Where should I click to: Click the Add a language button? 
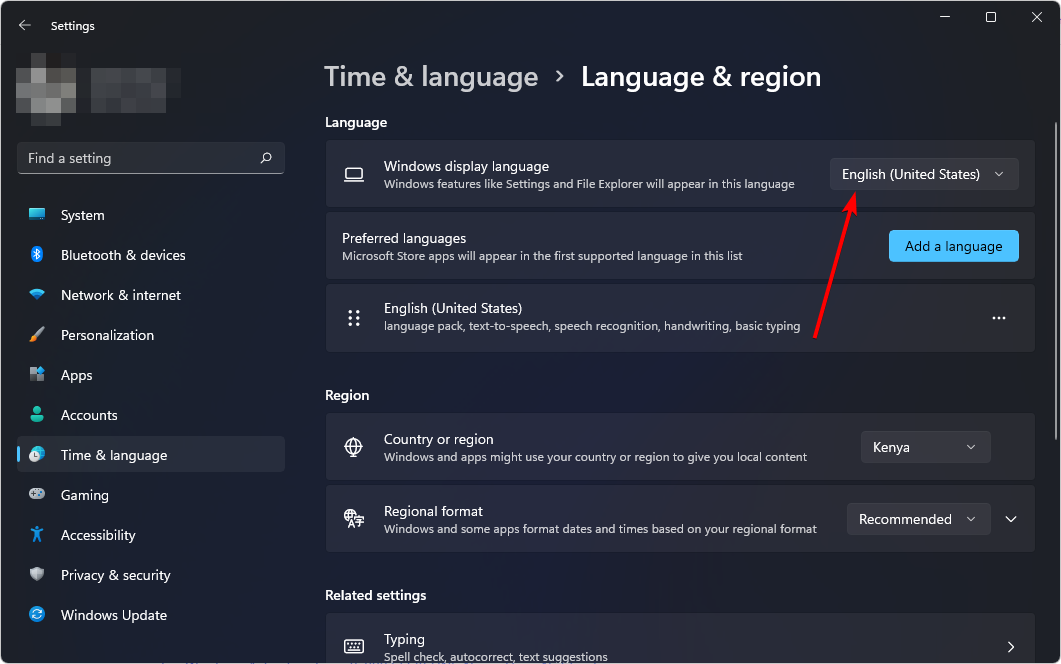click(953, 245)
